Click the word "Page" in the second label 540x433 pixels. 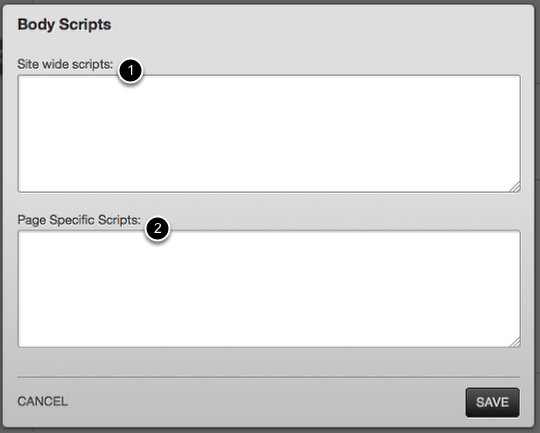tap(32, 220)
